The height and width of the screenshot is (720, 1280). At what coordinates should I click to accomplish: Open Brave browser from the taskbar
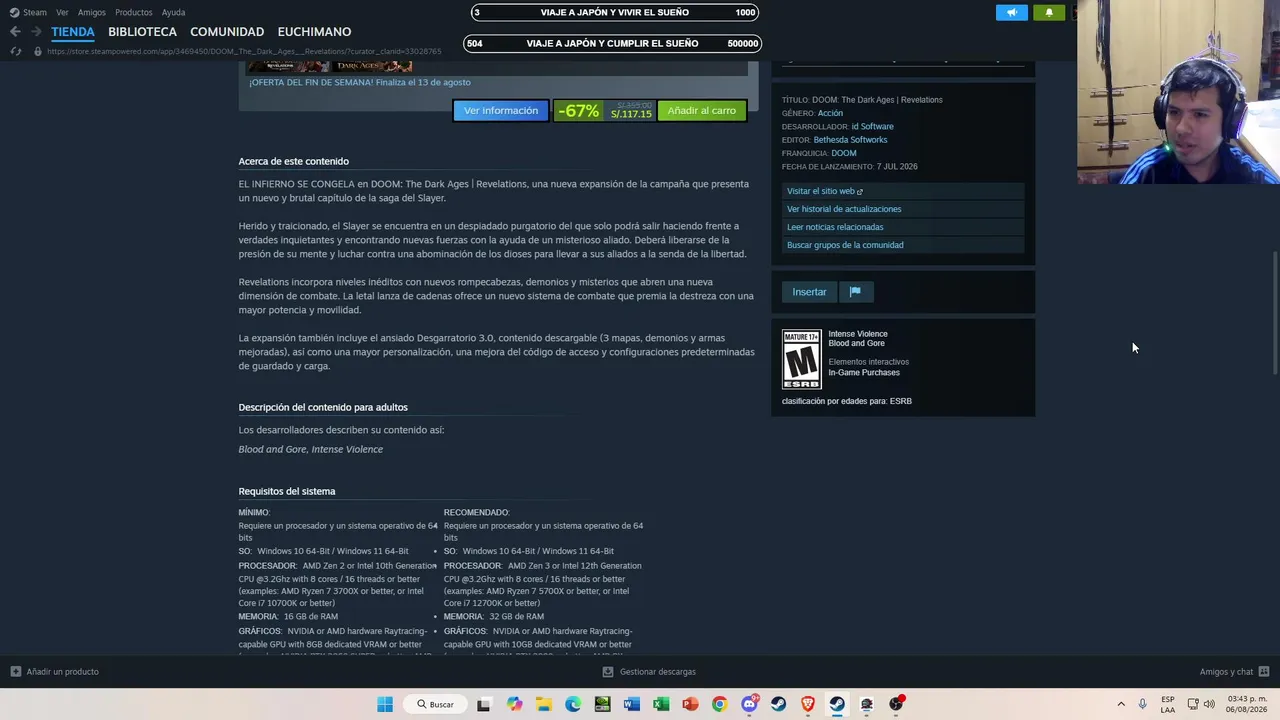(808, 704)
